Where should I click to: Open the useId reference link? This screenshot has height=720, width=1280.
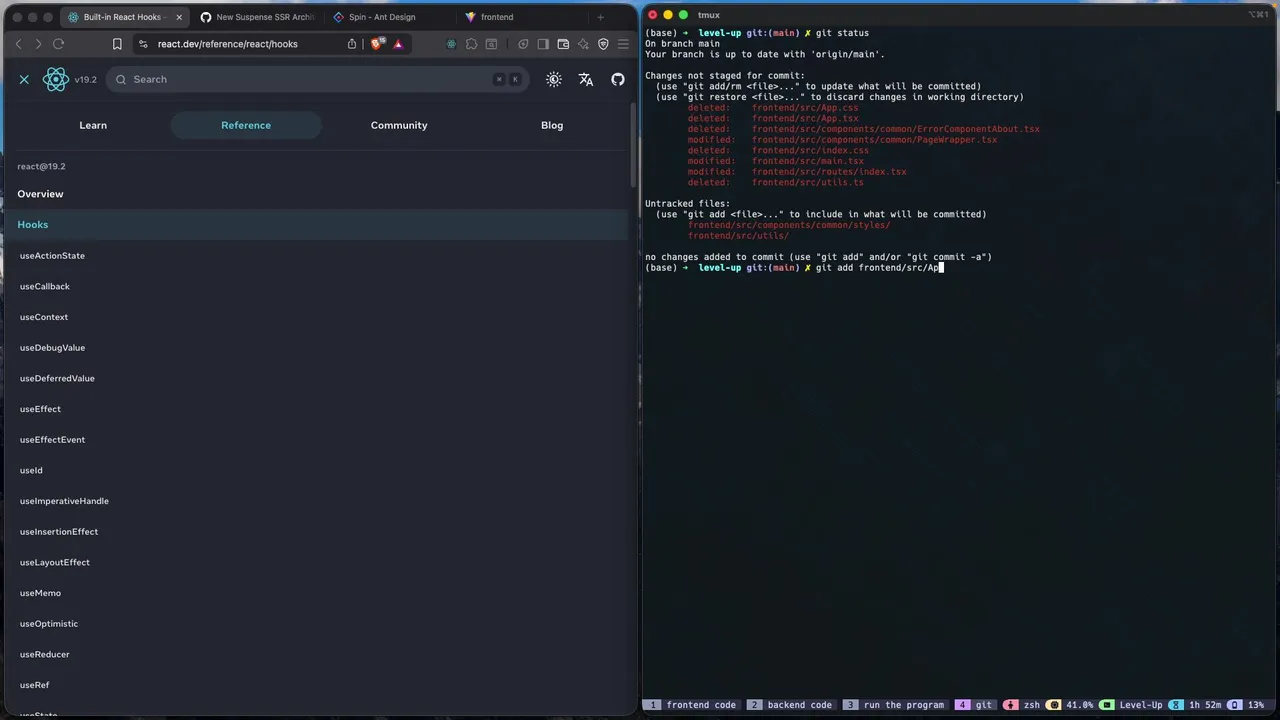[31, 471]
